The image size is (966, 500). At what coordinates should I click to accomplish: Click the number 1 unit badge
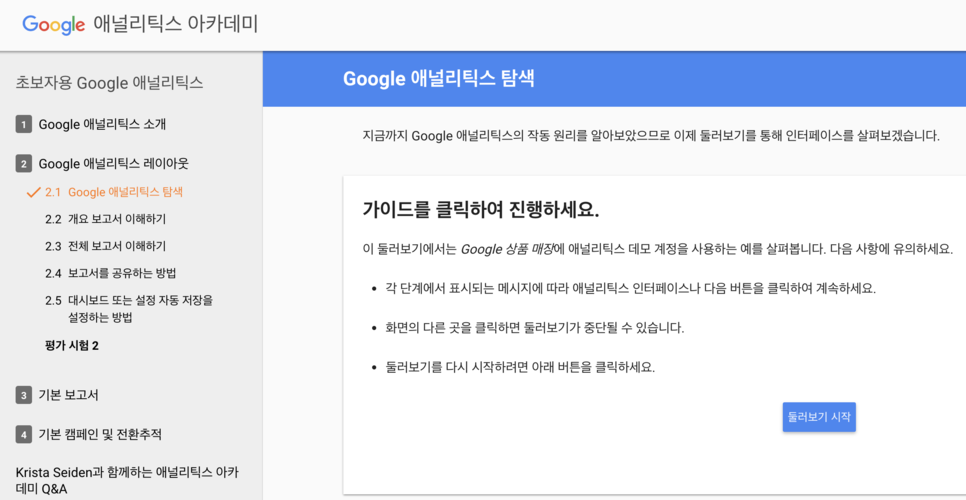[23, 125]
